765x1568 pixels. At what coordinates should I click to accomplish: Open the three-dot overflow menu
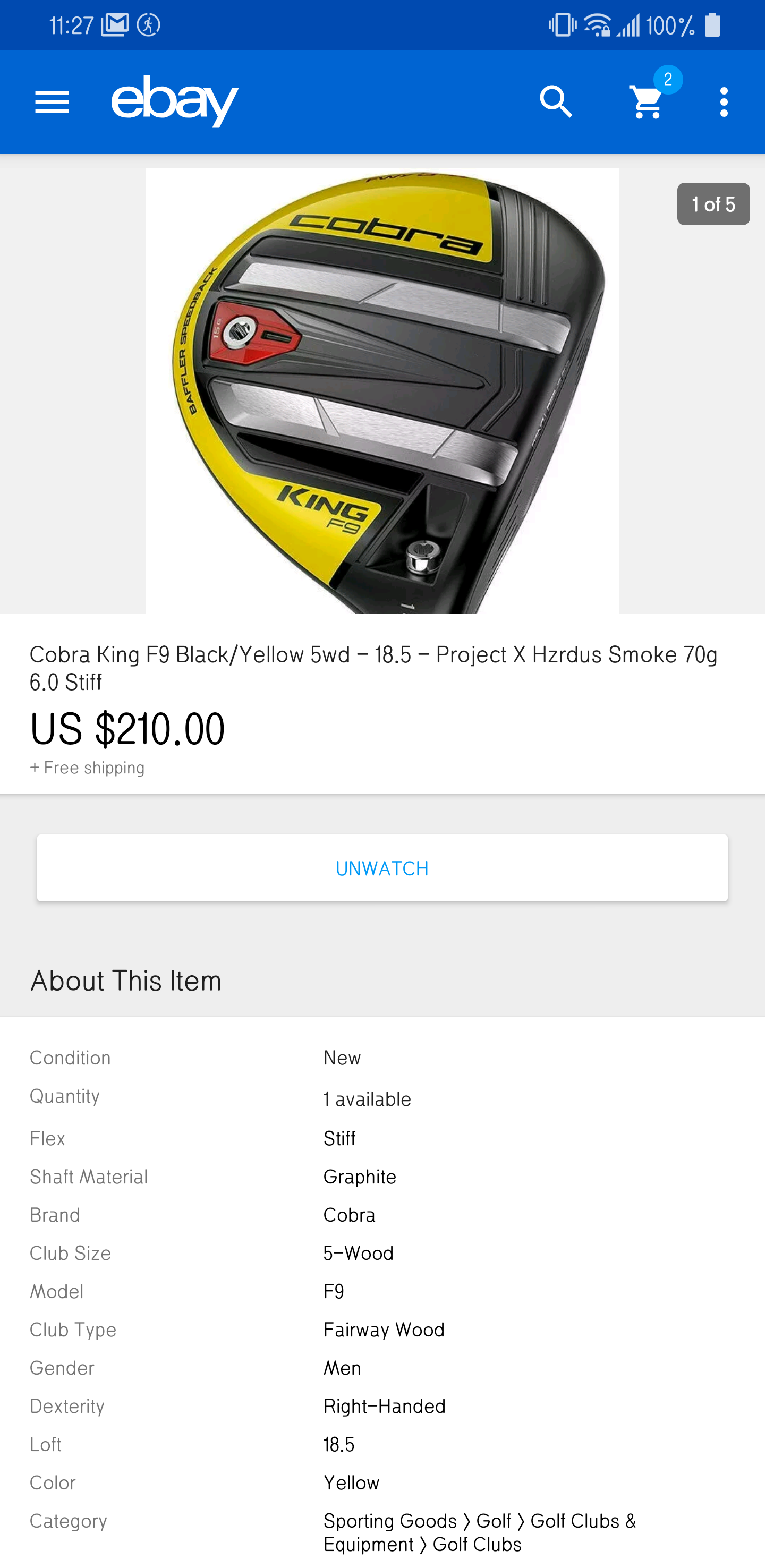pyautogui.click(x=724, y=101)
